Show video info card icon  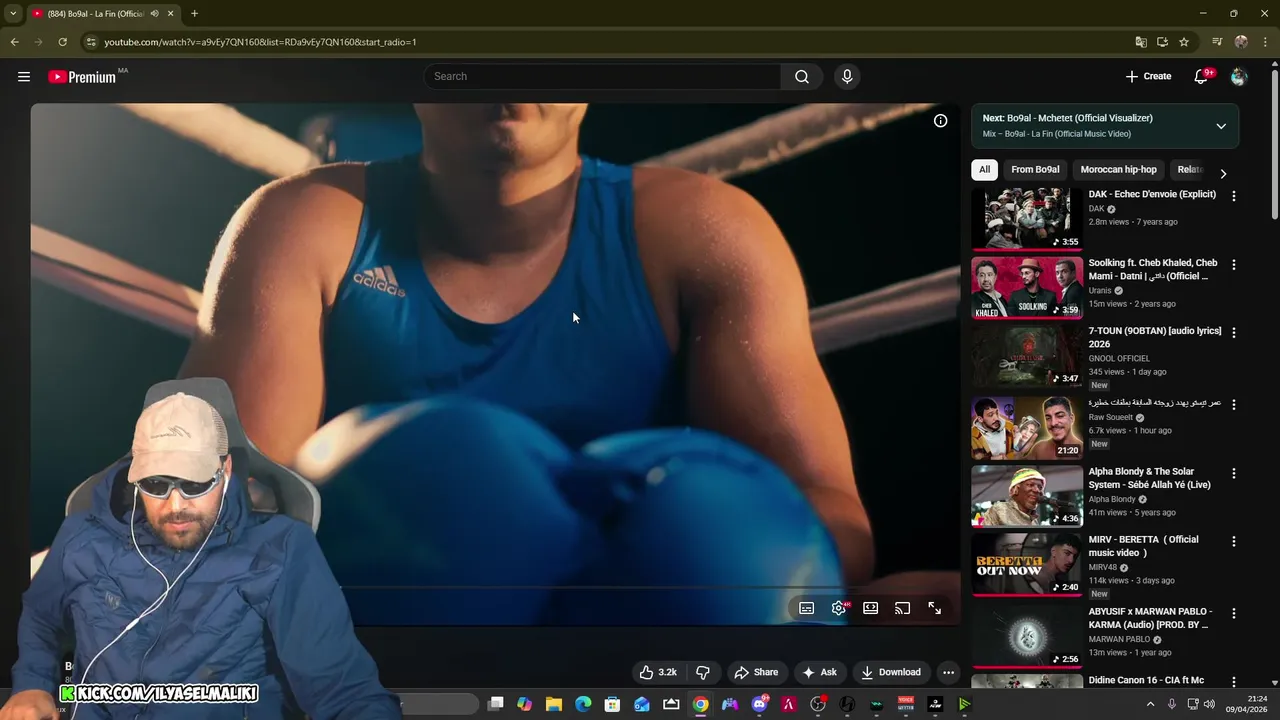940,121
